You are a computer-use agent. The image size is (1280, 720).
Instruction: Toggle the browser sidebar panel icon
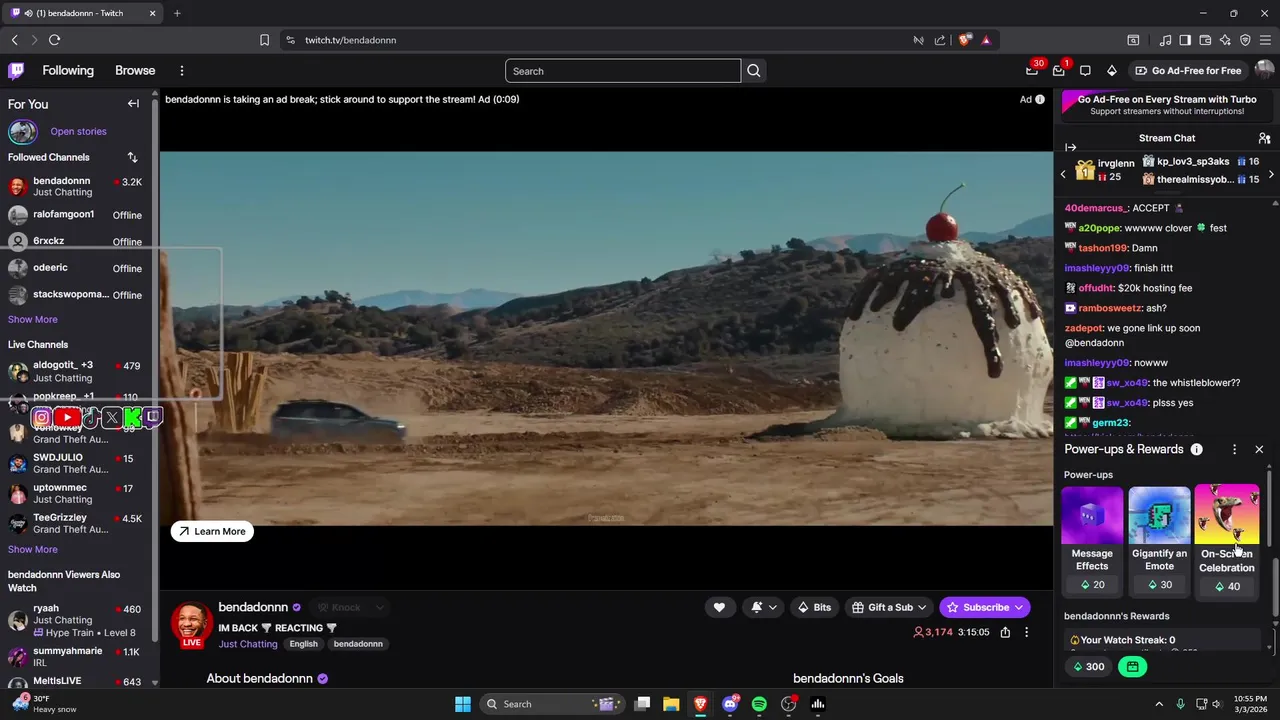tap(1185, 40)
